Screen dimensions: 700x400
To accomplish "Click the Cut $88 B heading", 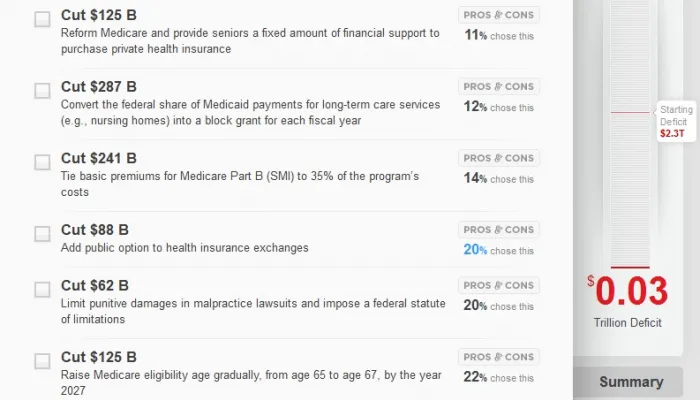I will point(95,230).
